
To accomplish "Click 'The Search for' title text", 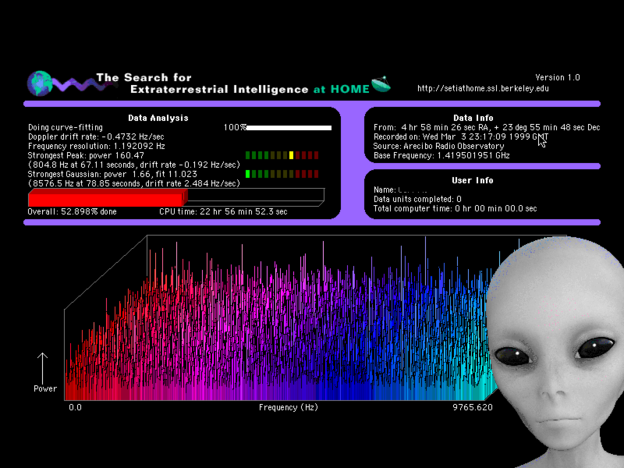I will point(144,77).
